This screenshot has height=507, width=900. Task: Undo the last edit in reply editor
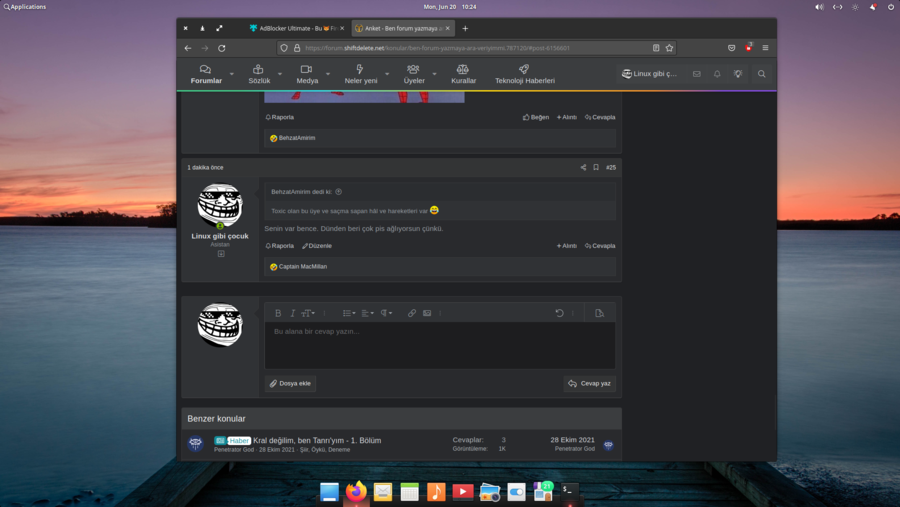(559, 313)
